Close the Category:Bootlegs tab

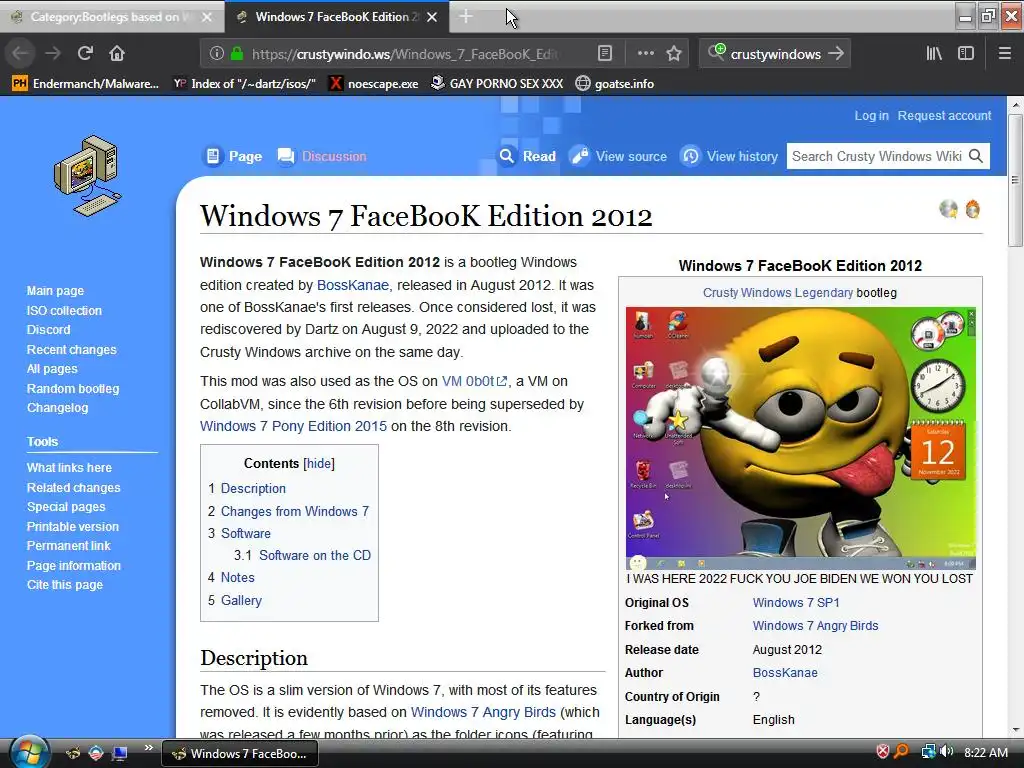[x=207, y=18]
